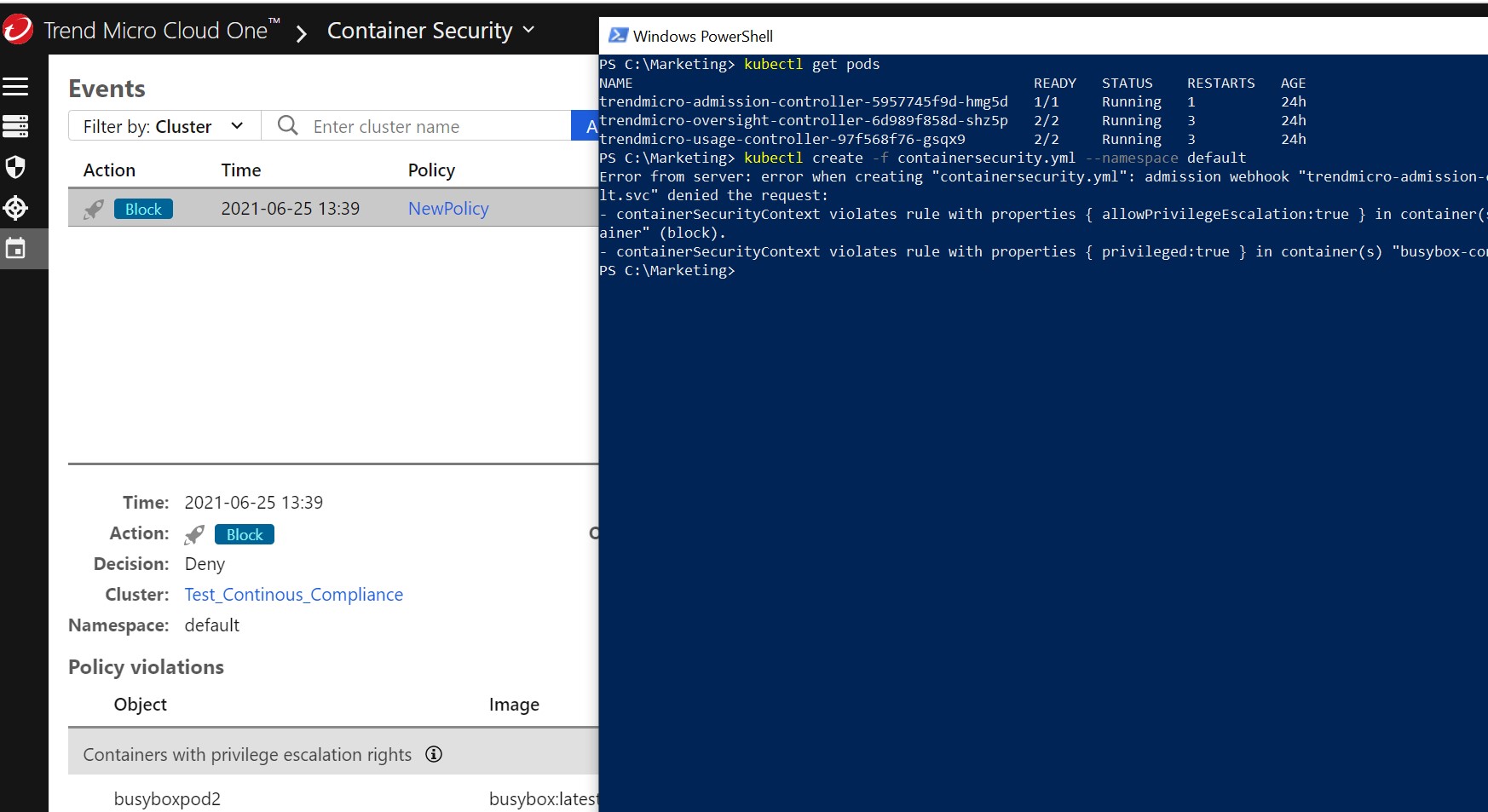Open the calendar events sidebar icon
The height and width of the screenshot is (812, 1488).
click(15, 249)
